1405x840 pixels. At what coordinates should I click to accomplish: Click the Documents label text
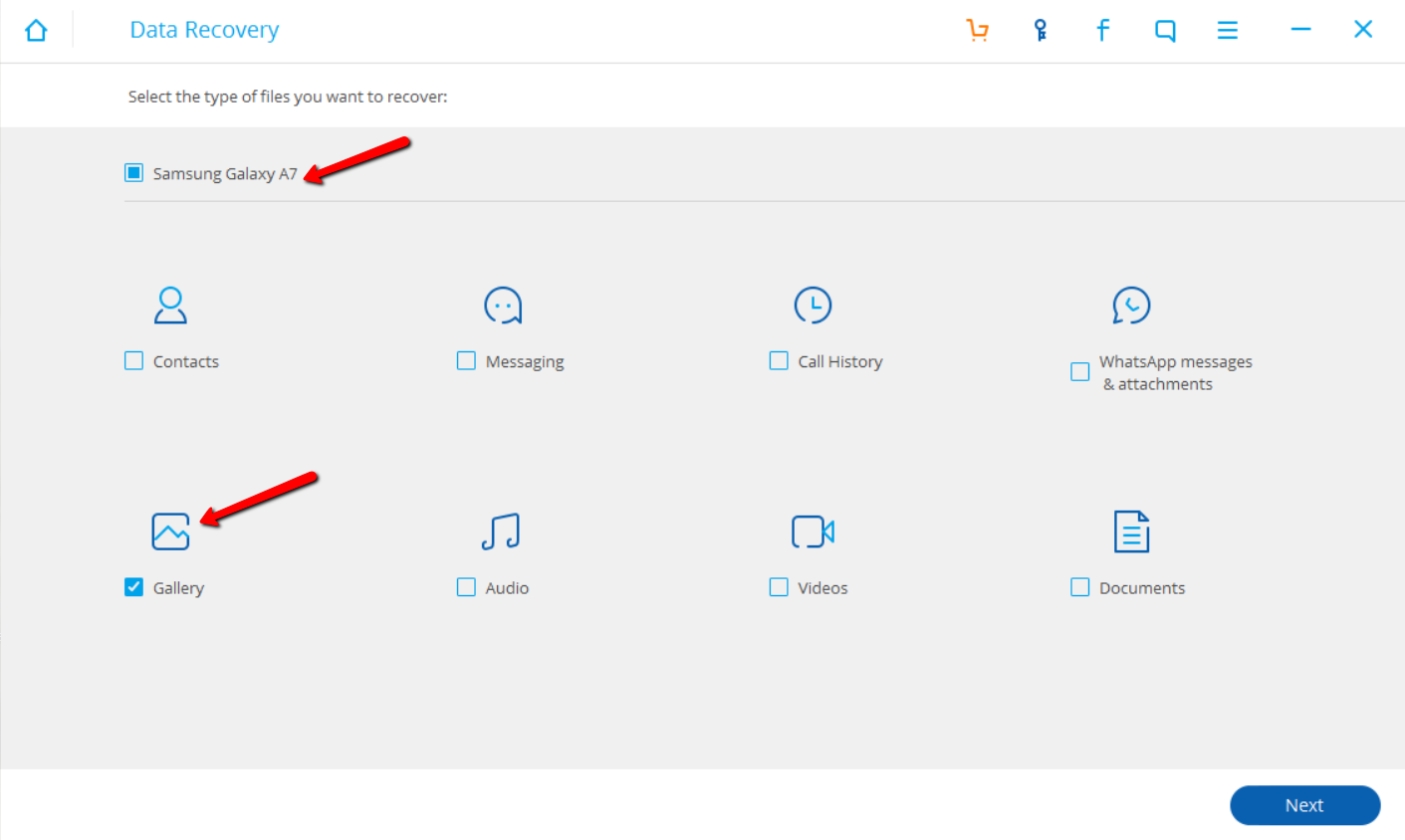pyautogui.click(x=1142, y=588)
